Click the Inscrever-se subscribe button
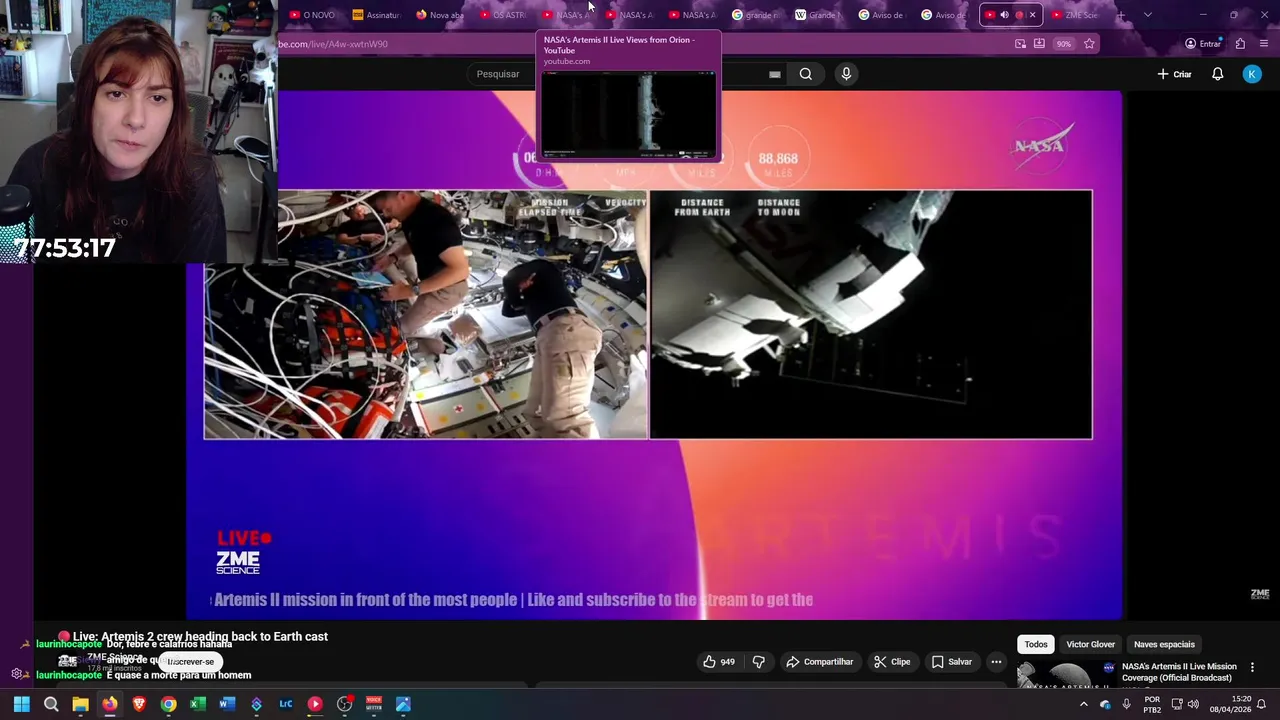1280x720 pixels. [190, 661]
